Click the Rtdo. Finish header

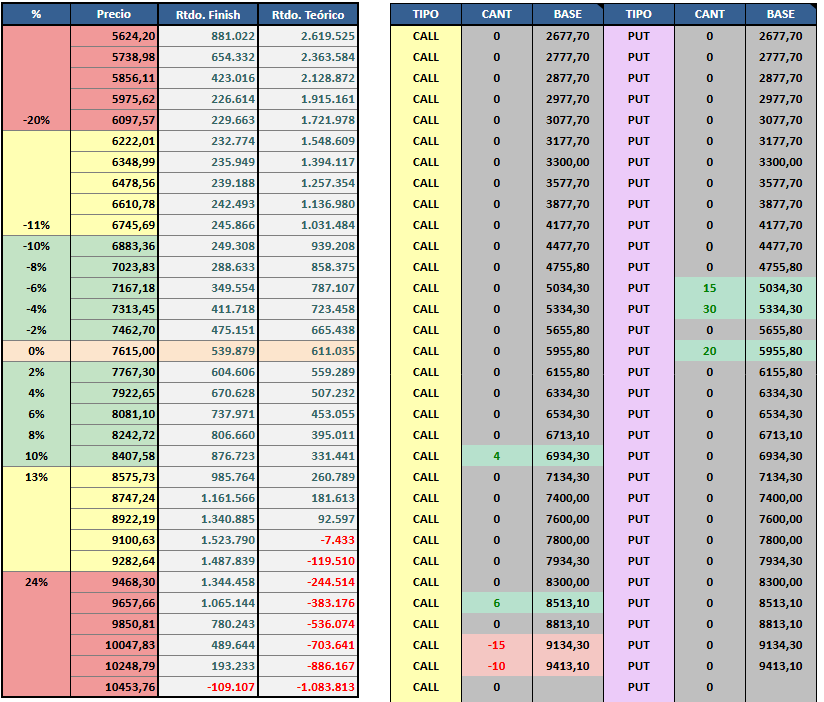(x=208, y=14)
